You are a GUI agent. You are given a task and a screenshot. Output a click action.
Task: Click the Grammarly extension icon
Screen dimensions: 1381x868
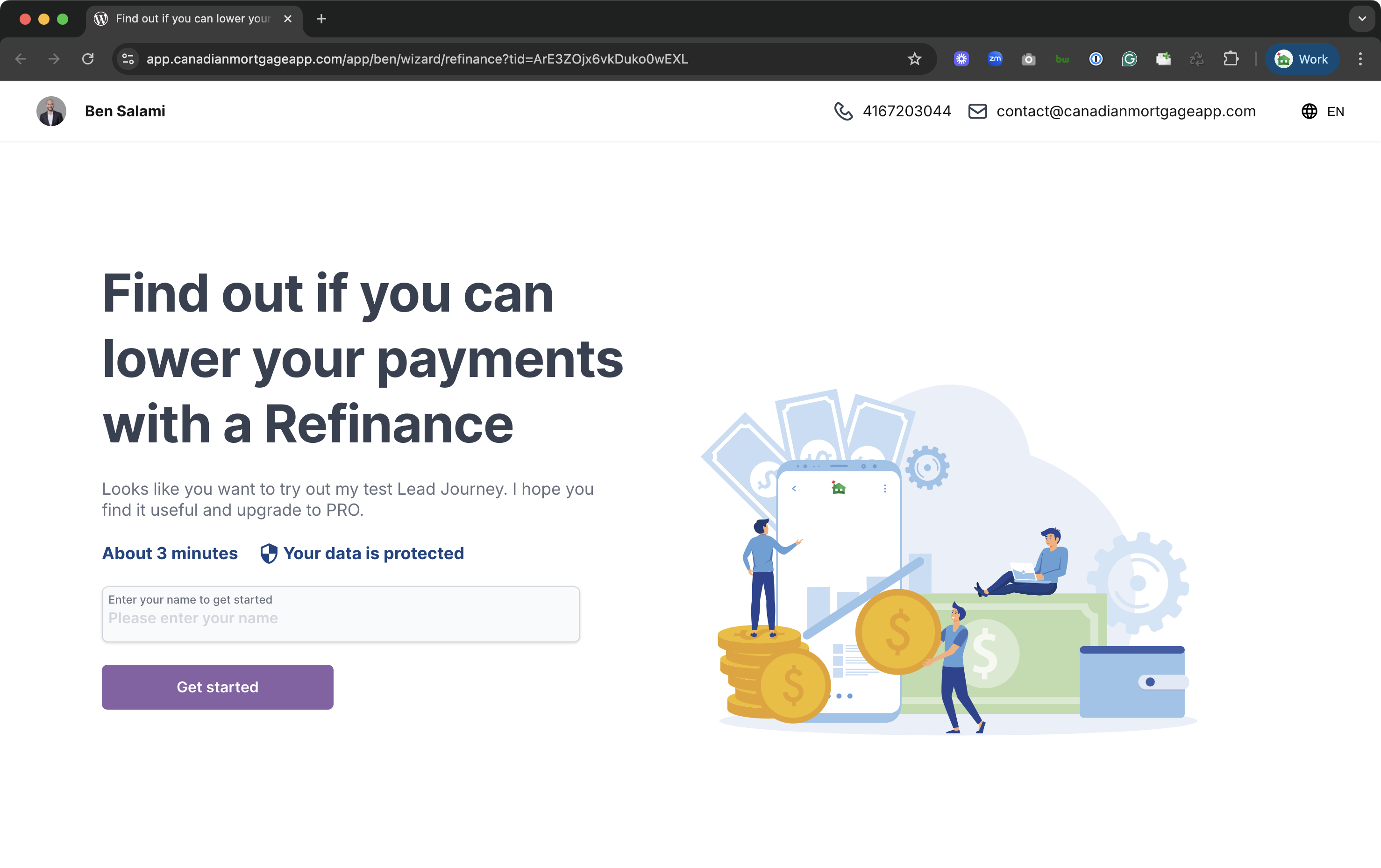[1129, 59]
